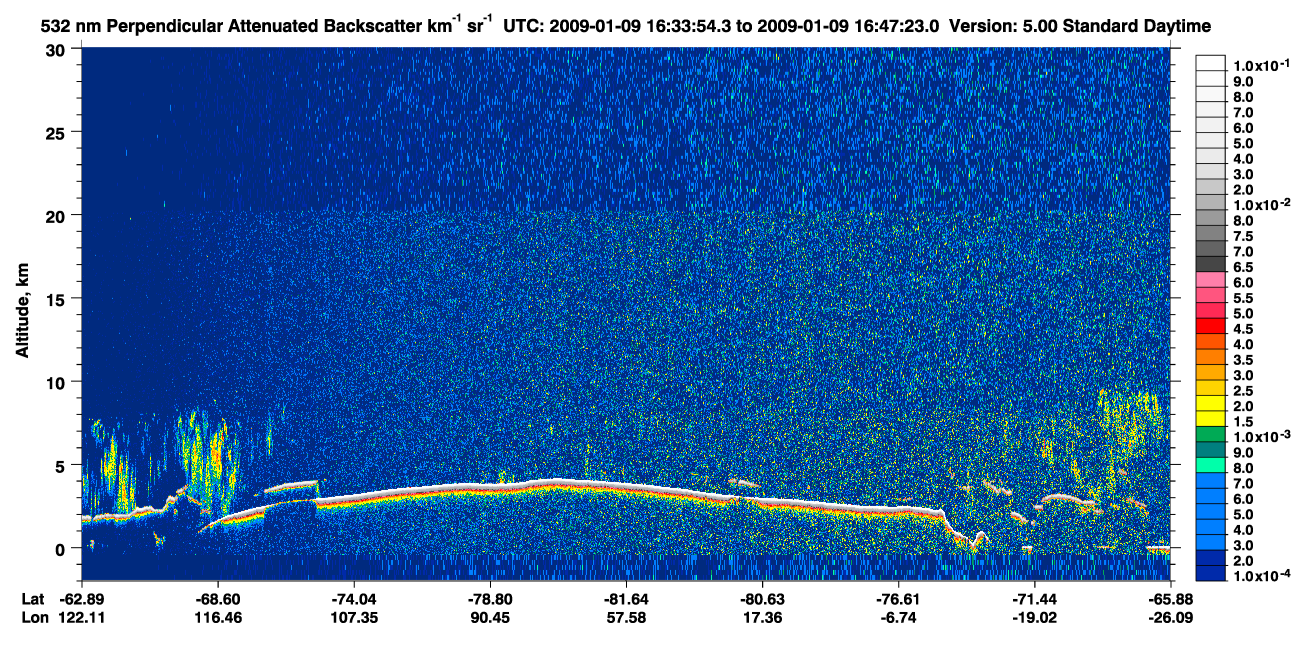Click colorbar label 1.0x10-3

1261,437
